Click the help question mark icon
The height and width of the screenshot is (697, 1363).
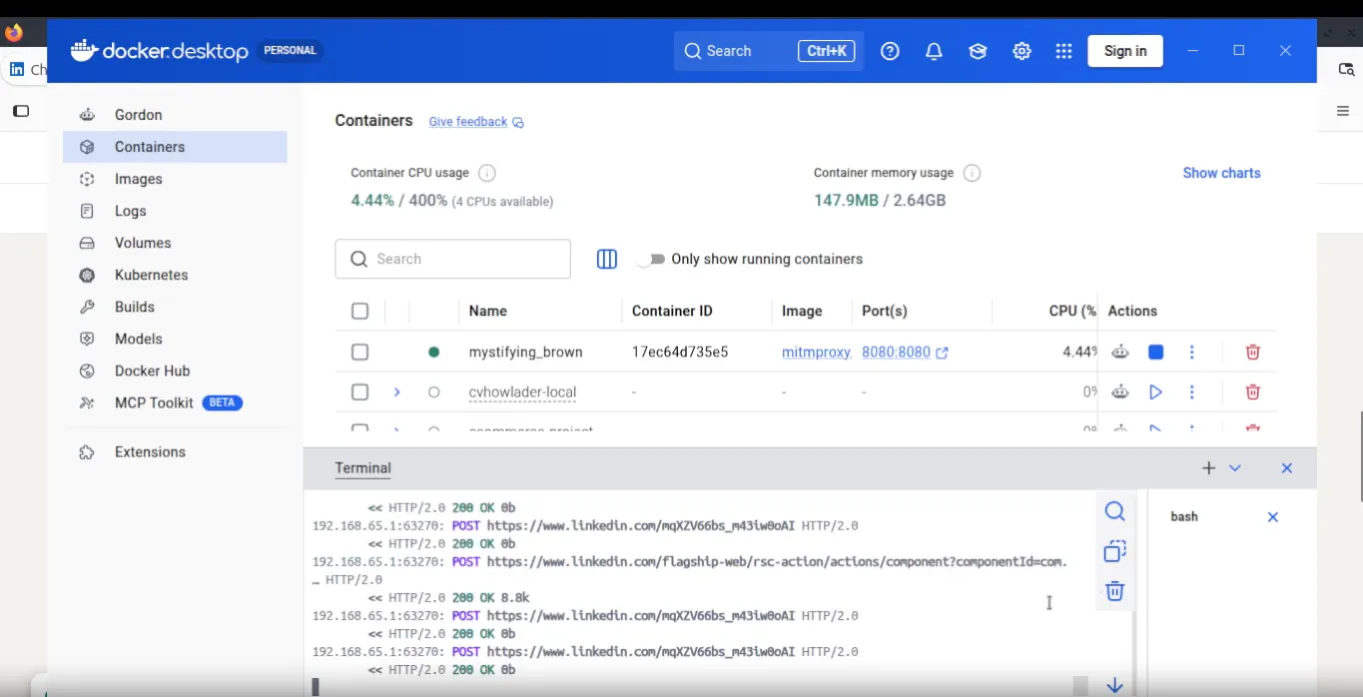coord(890,51)
